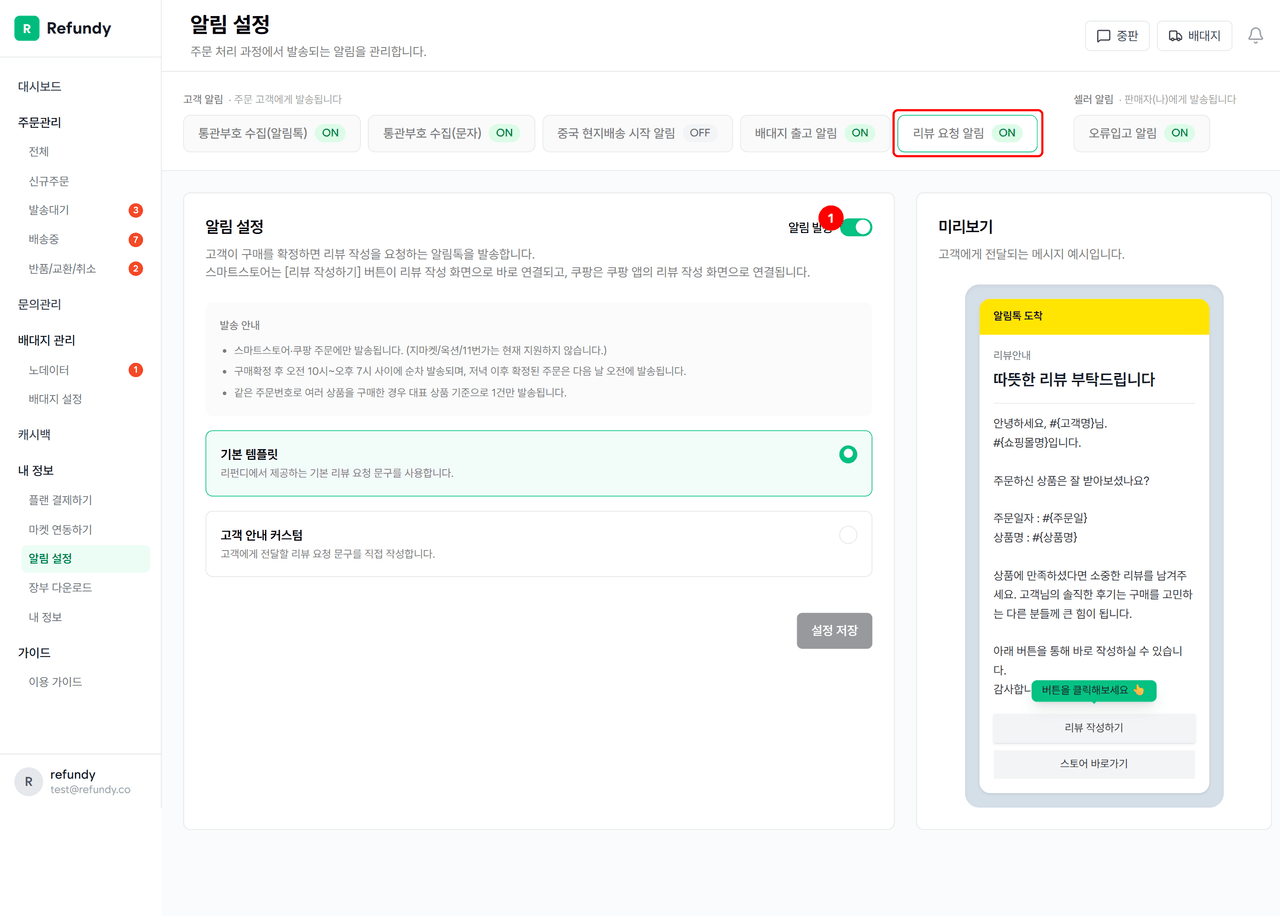Go to 대시보드 in the sidebar
Viewport: 1280px width, 916px height.
[40, 87]
